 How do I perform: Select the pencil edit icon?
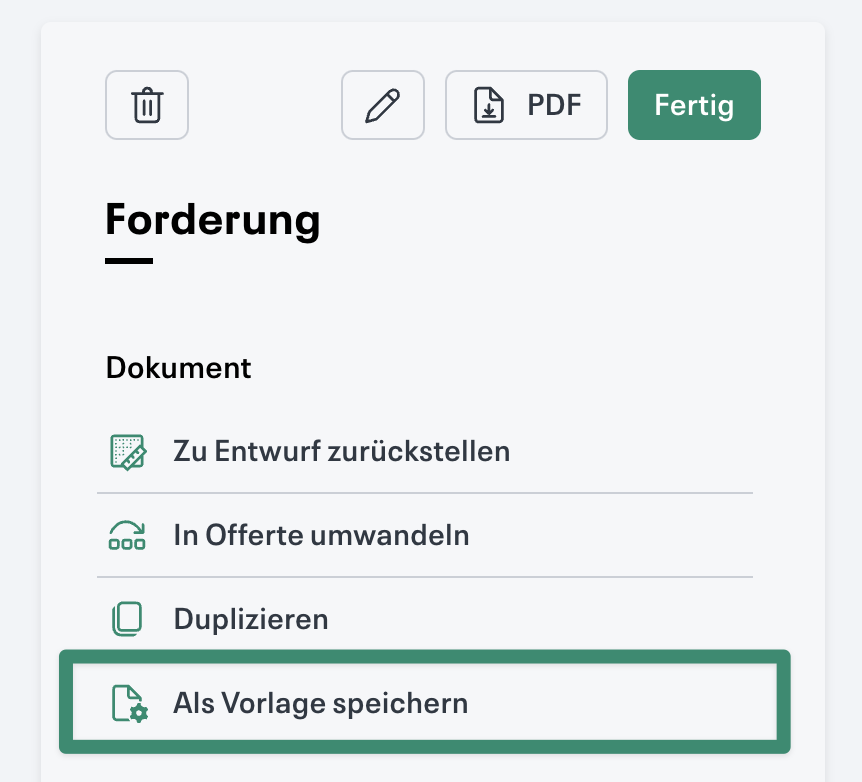[x=382, y=104]
